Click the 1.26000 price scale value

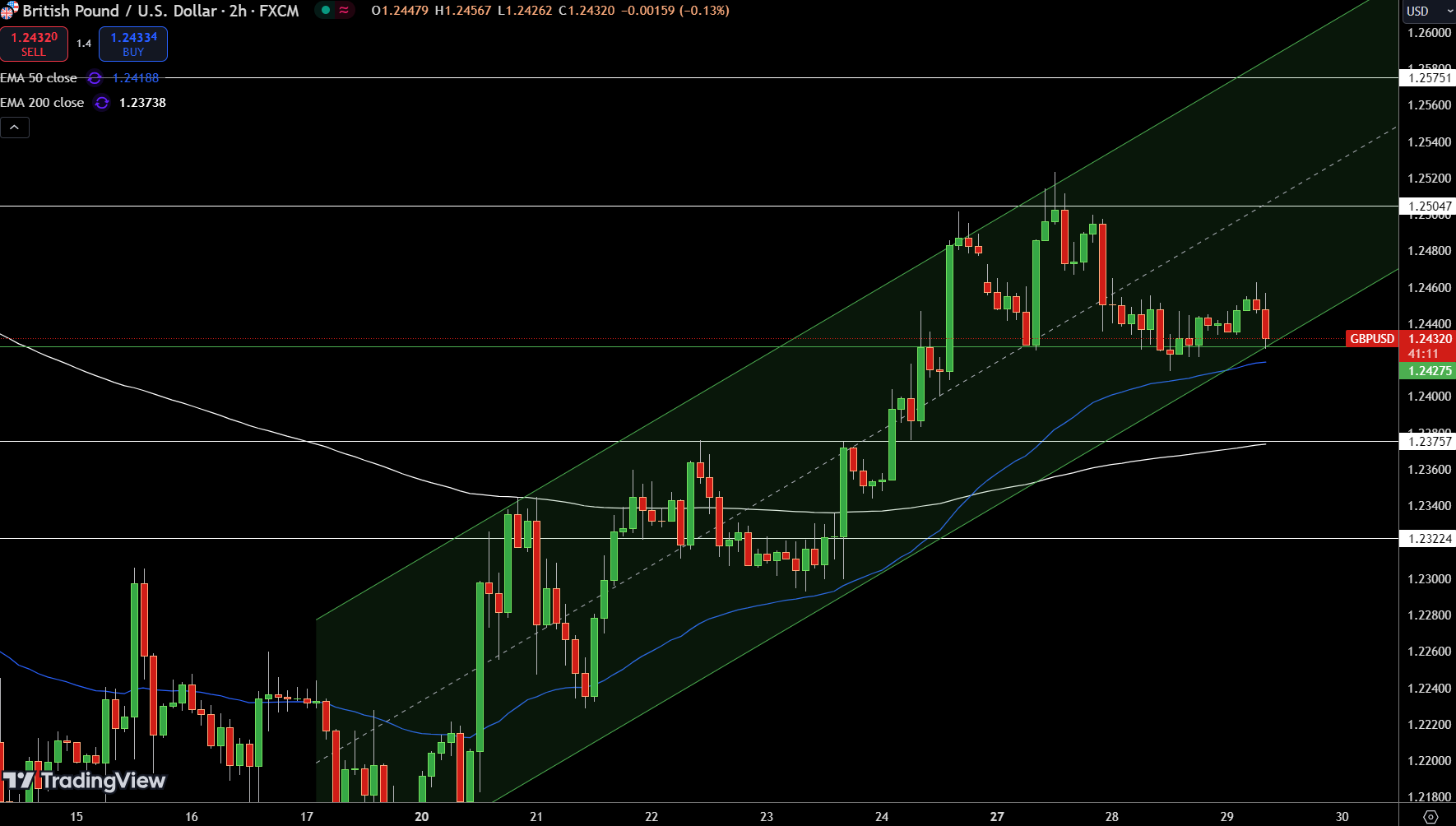click(1430, 33)
